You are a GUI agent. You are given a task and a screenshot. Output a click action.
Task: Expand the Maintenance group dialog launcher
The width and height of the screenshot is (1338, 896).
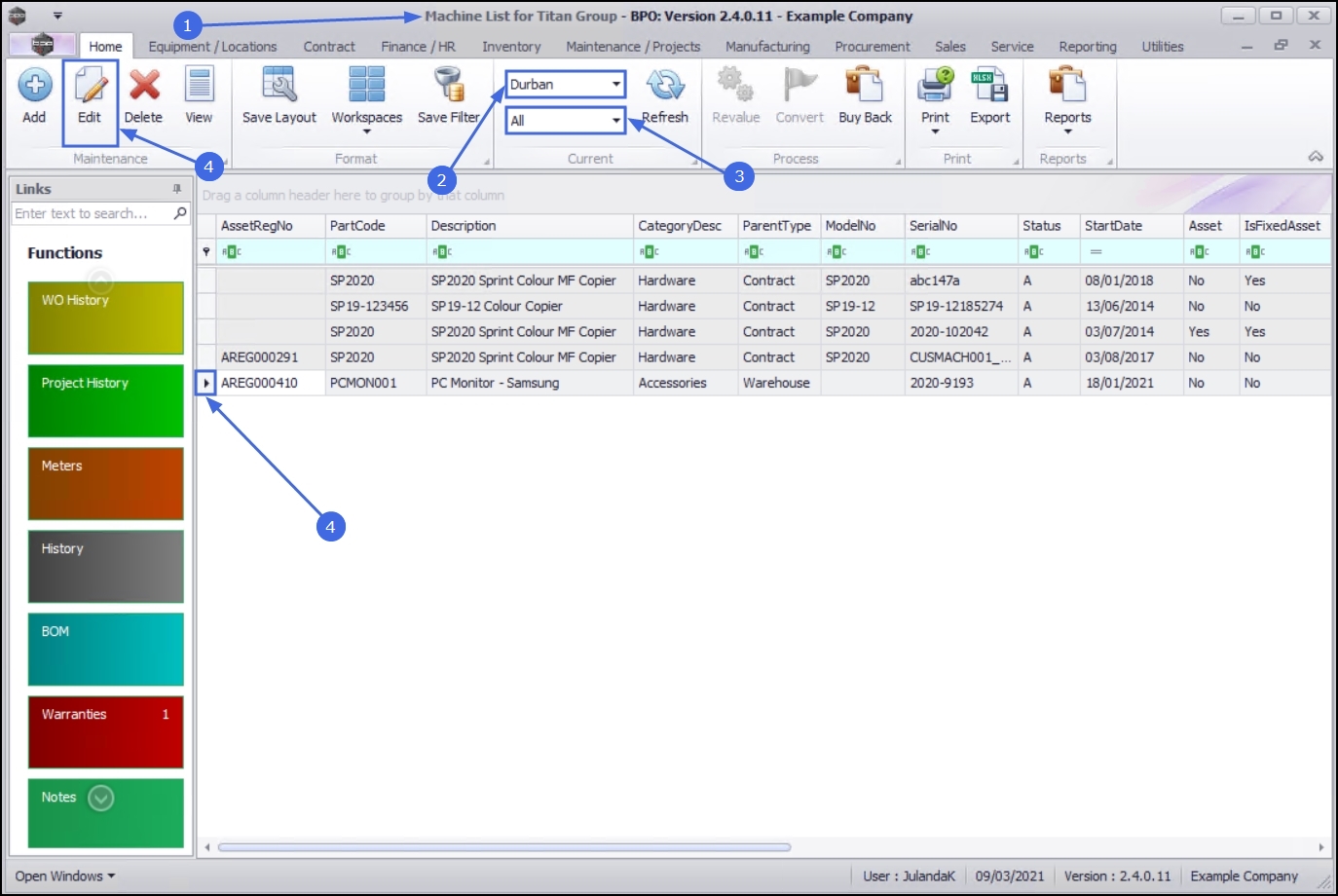[225, 161]
